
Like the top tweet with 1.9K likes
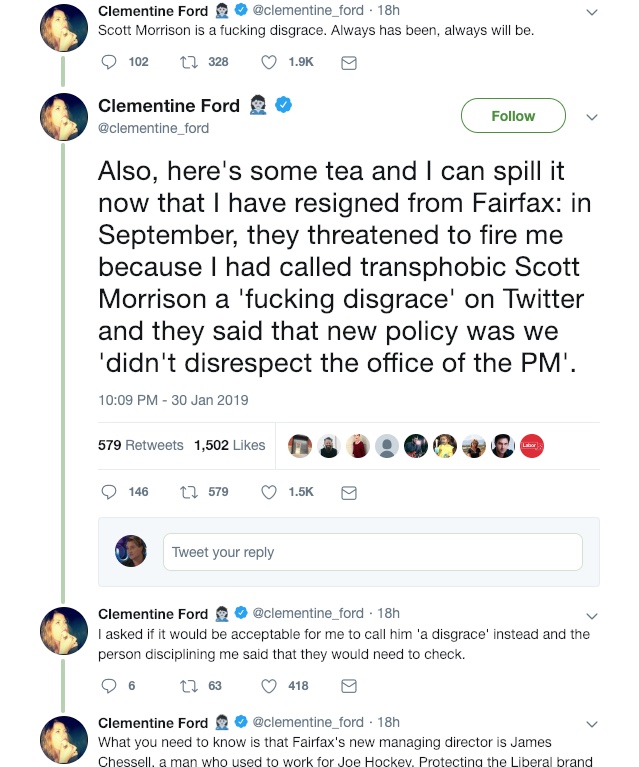(268, 62)
